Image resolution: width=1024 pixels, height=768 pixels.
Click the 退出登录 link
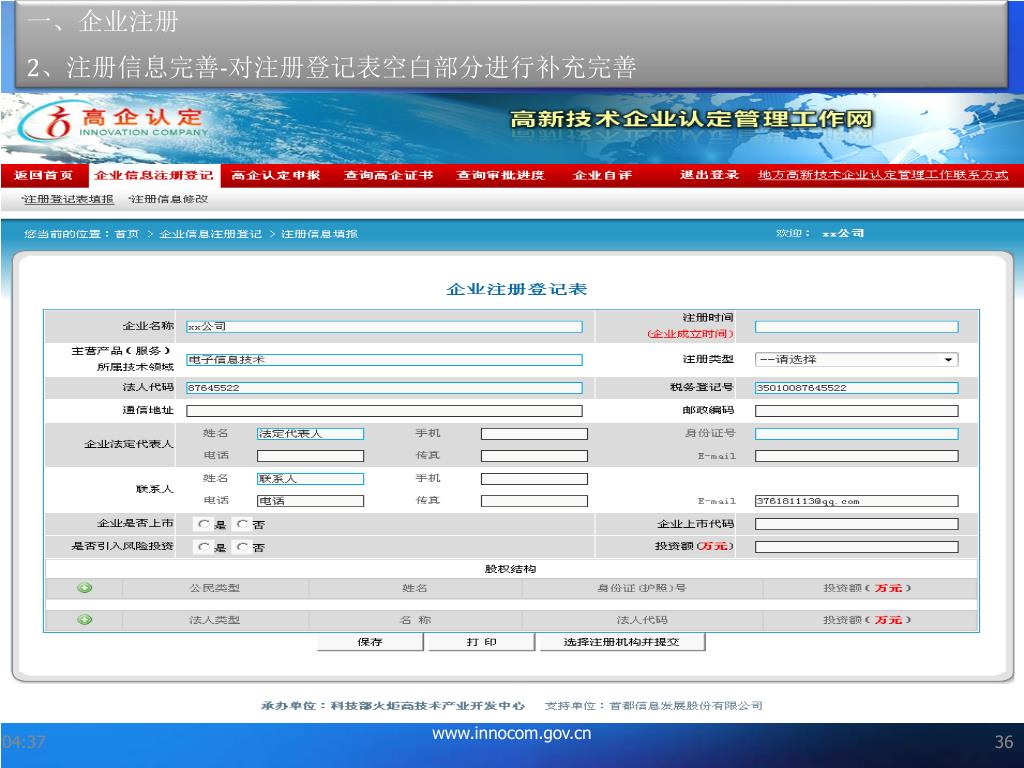click(x=709, y=176)
